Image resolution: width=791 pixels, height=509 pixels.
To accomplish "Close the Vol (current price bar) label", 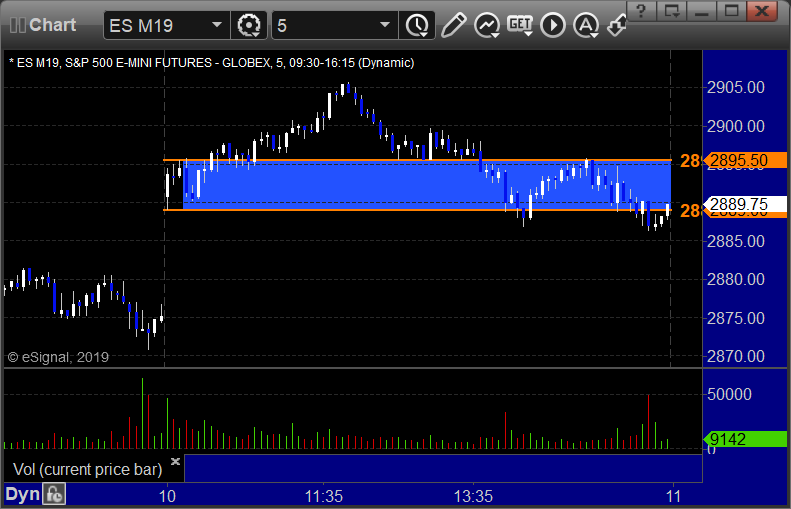I will coord(175,462).
